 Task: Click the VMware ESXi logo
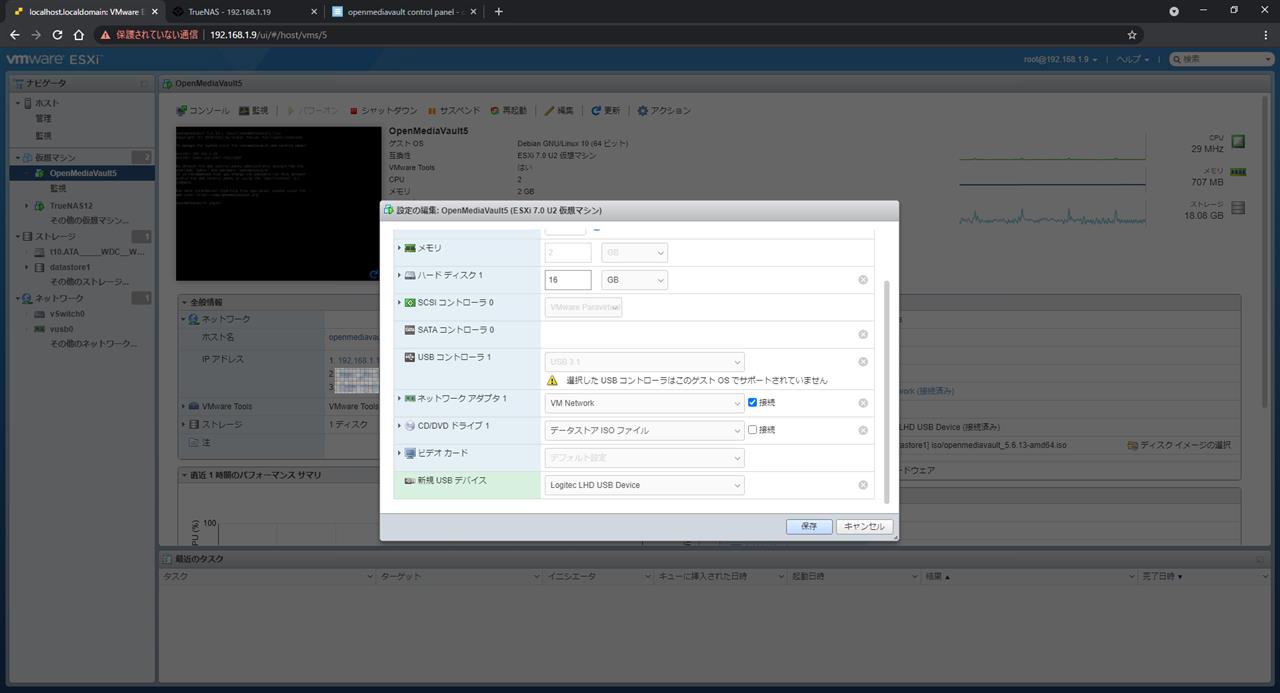(53, 59)
